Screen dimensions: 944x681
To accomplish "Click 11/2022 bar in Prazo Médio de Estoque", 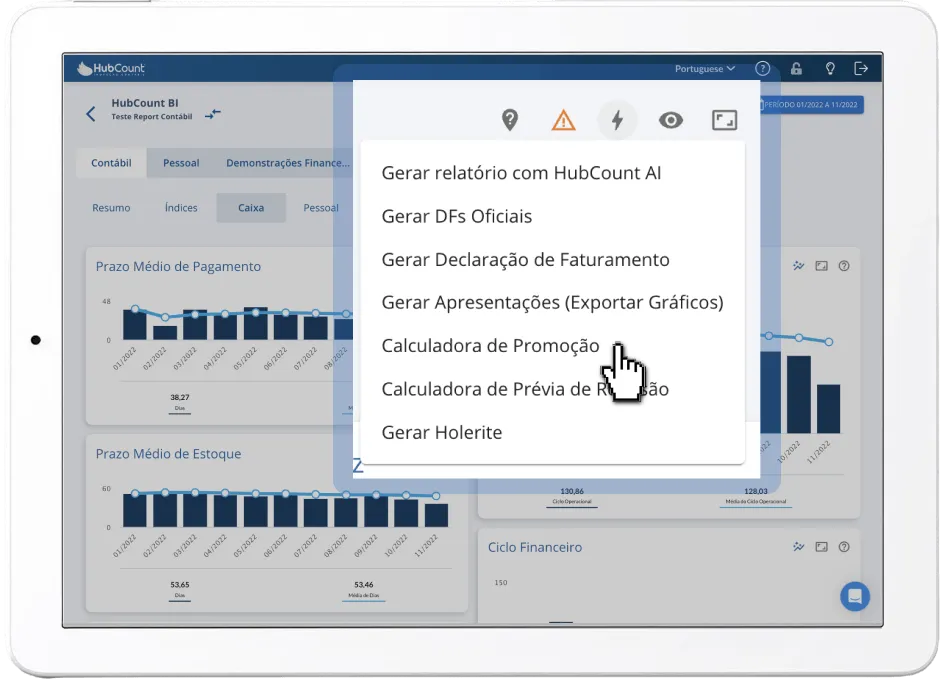I will 436,515.
